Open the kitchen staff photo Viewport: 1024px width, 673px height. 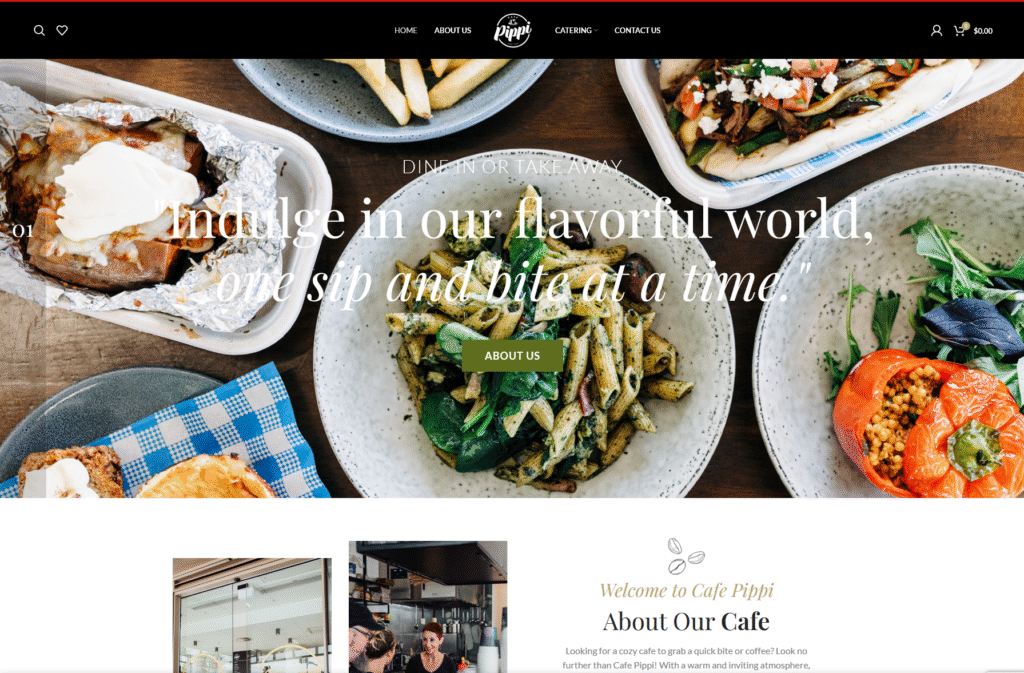click(x=428, y=606)
